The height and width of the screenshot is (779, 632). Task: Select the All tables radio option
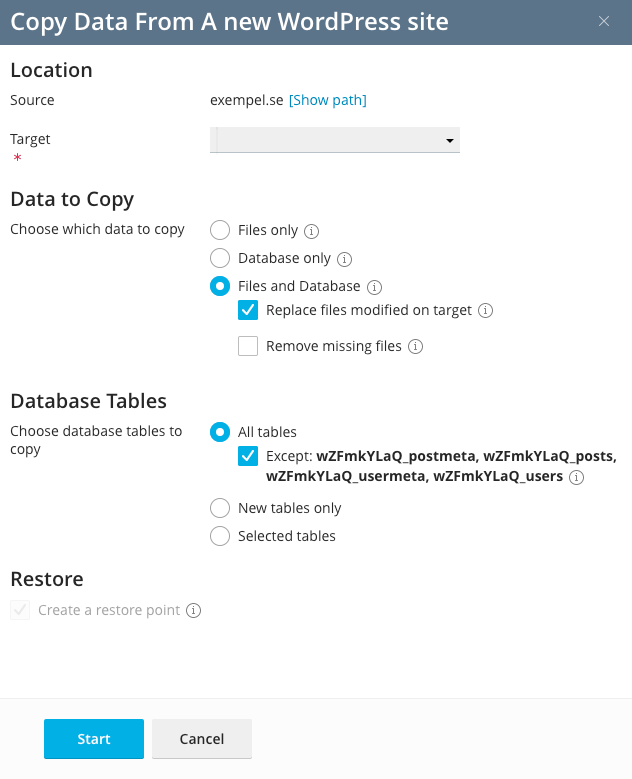tap(220, 432)
